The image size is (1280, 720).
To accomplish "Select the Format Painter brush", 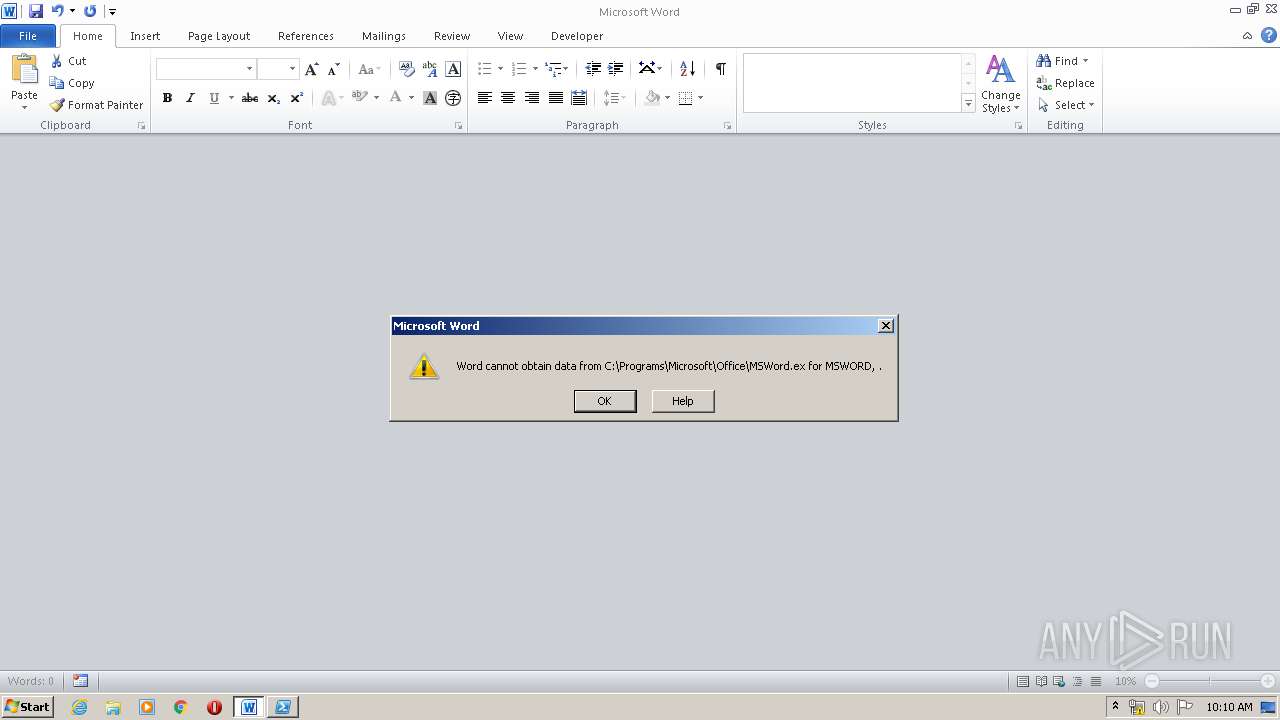I will point(57,105).
